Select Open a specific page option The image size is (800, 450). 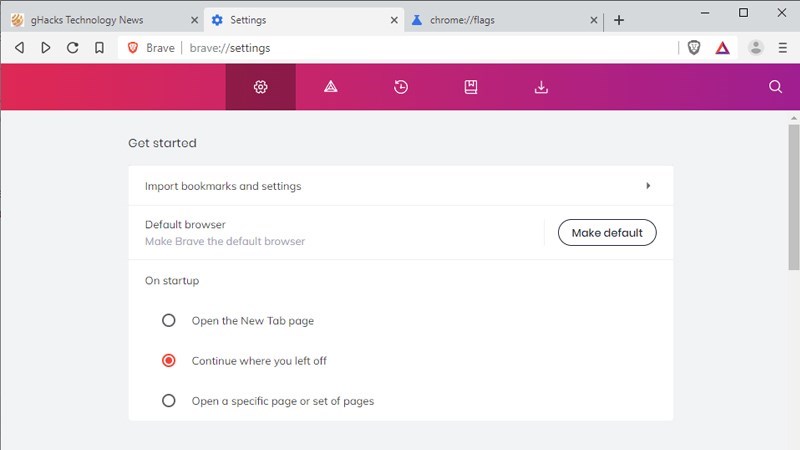click(168, 401)
